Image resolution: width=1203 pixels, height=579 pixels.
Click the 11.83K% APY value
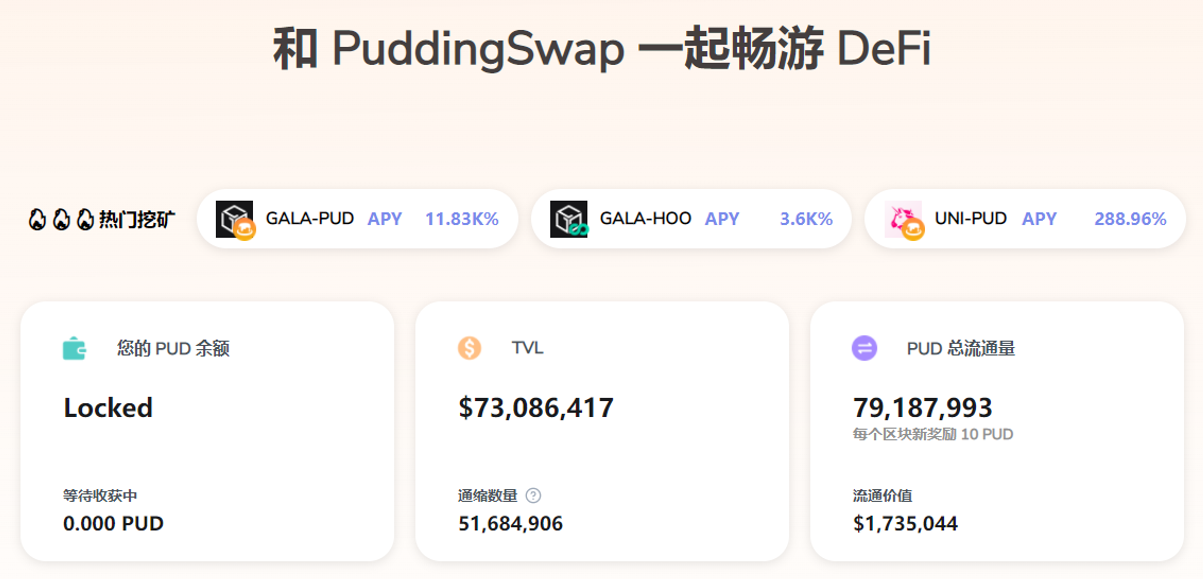click(x=461, y=219)
